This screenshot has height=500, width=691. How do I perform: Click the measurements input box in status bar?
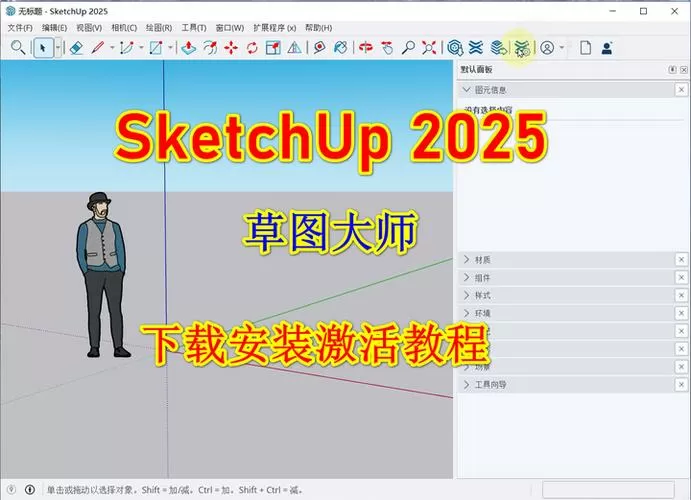pyautogui.click(x=608, y=489)
